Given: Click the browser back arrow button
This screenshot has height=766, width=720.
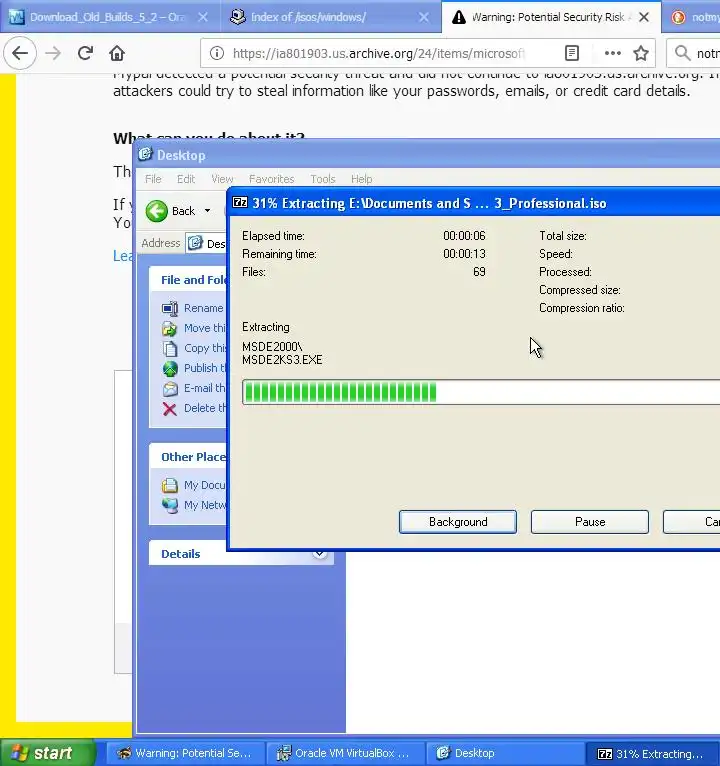Looking at the screenshot, I should 20,53.
